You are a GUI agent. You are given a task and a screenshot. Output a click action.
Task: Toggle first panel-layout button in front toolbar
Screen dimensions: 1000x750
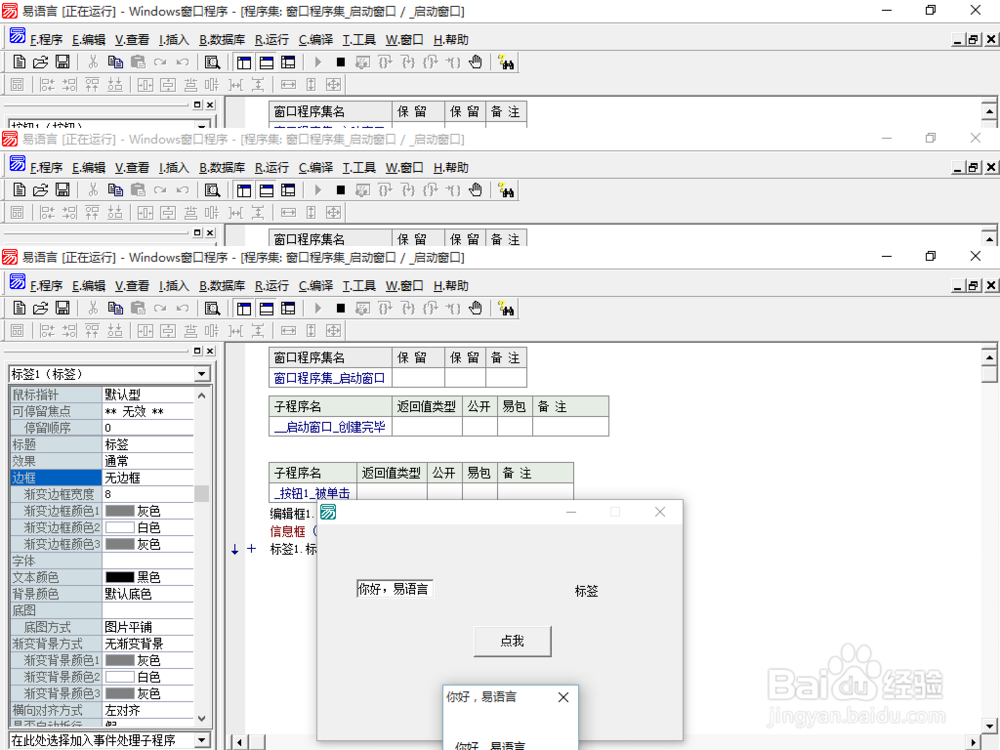pyautogui.click(x=244, y=309)
